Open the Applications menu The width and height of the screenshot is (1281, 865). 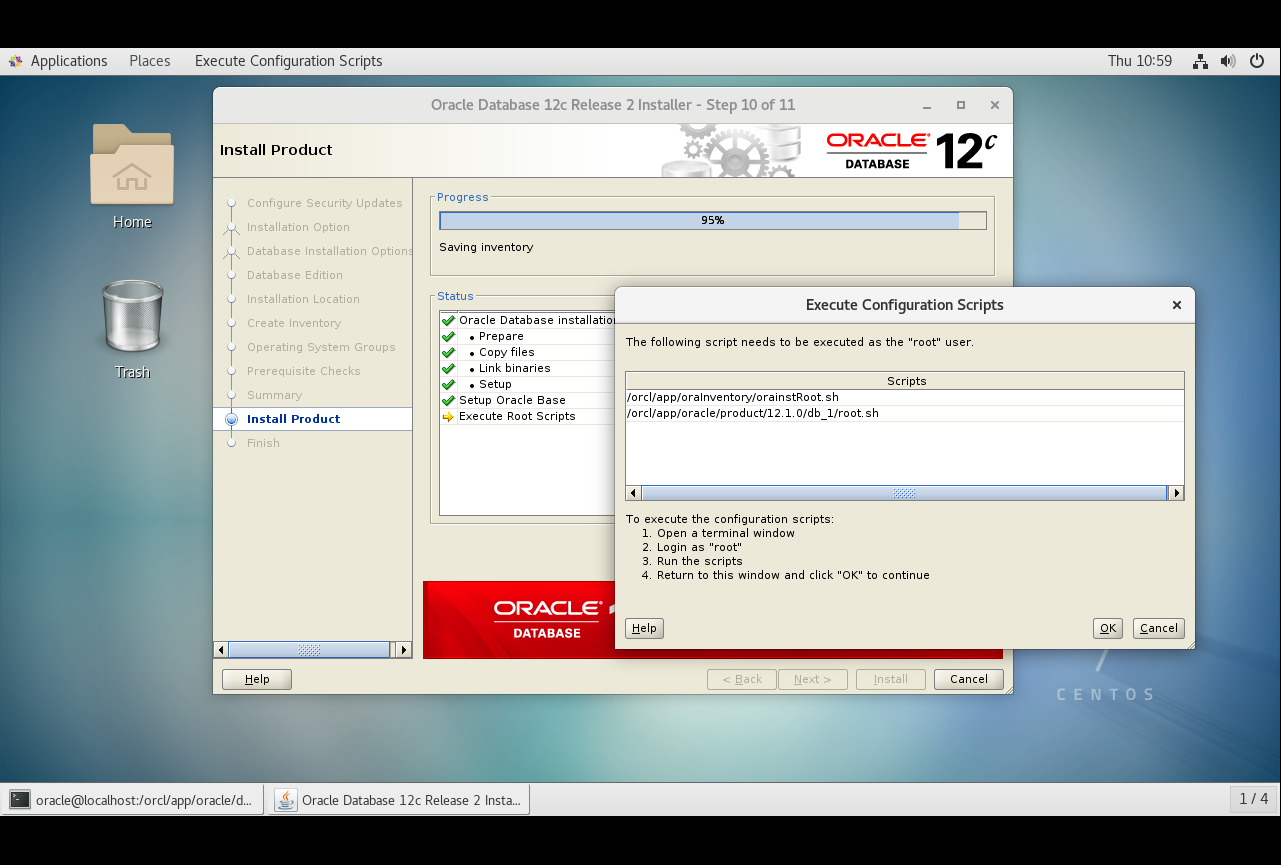click(x=69, y=61)
